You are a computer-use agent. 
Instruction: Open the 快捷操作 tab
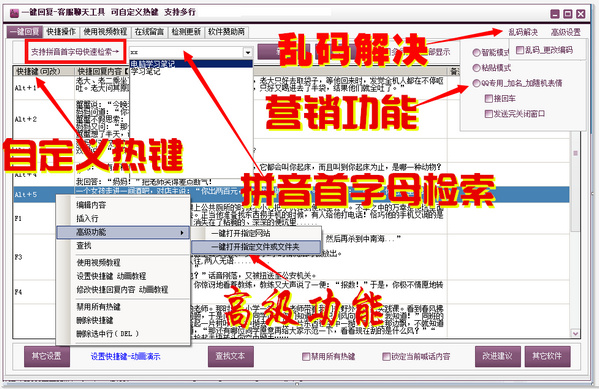tap(61, 32)
